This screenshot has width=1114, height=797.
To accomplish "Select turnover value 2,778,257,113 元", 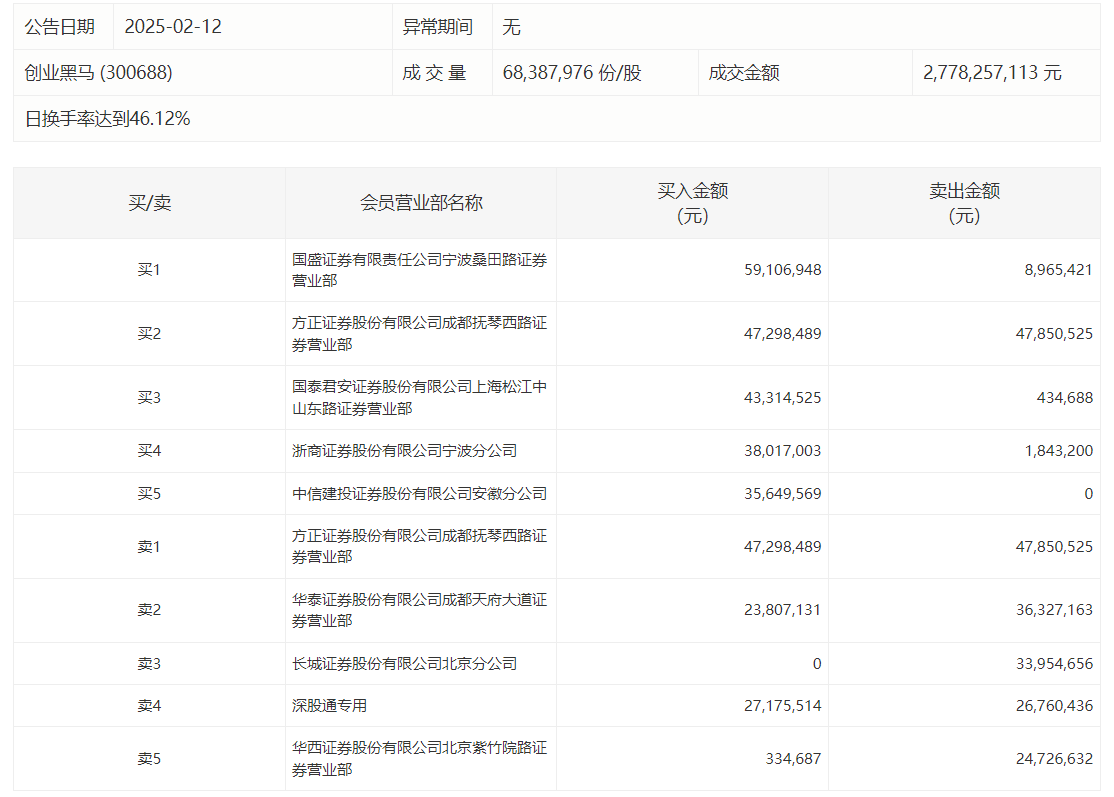I will pyautogui.click(x=992, y=72).
